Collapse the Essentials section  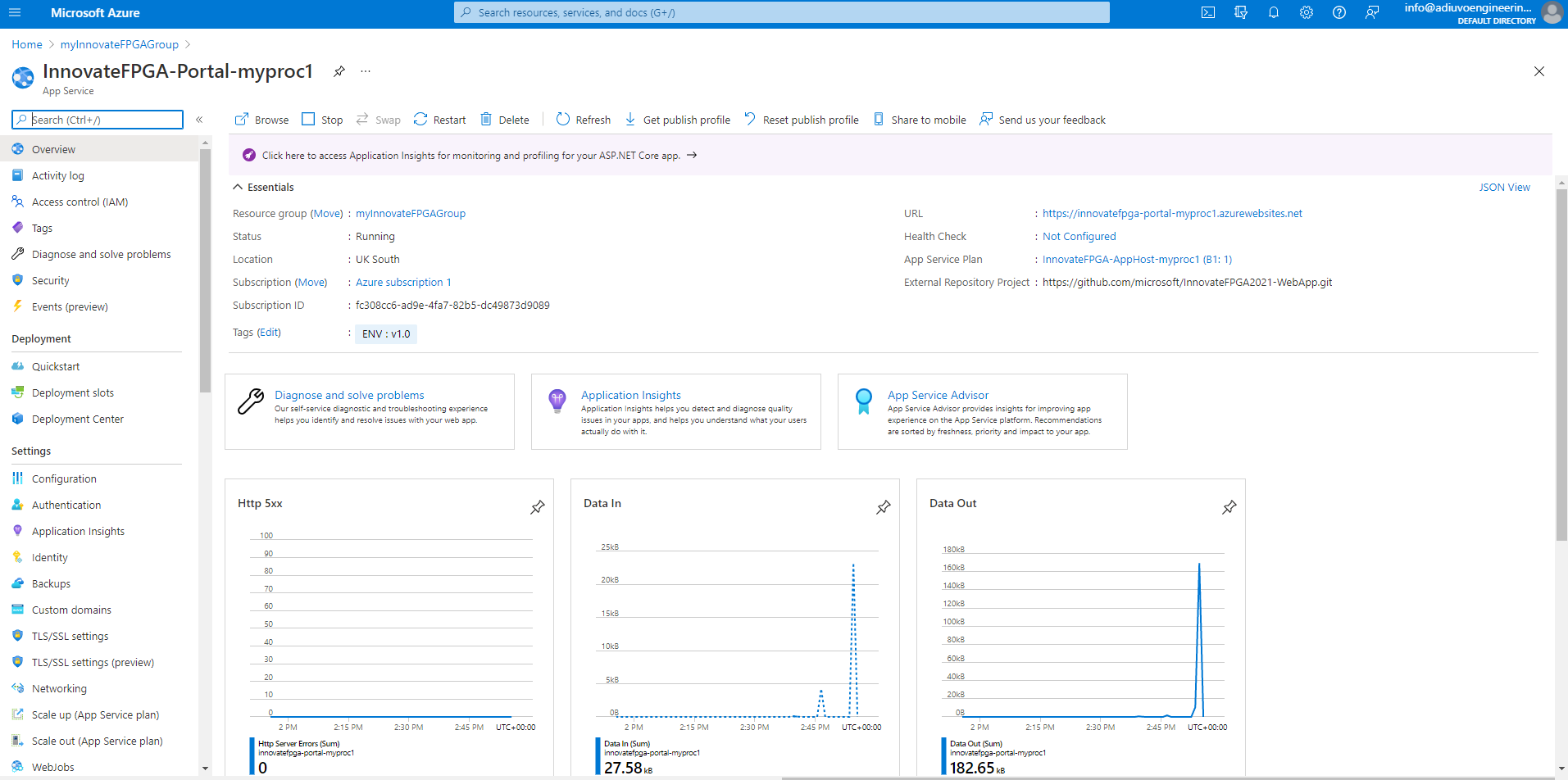[x=238, y=187]
